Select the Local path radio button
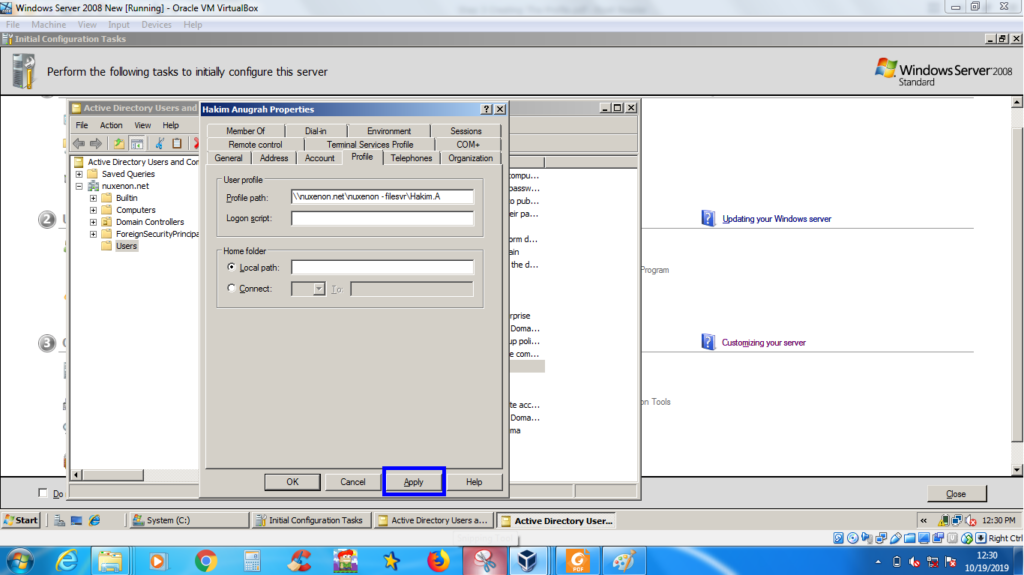The height and width of the screenshot is (575, 1024). [231, 267]
